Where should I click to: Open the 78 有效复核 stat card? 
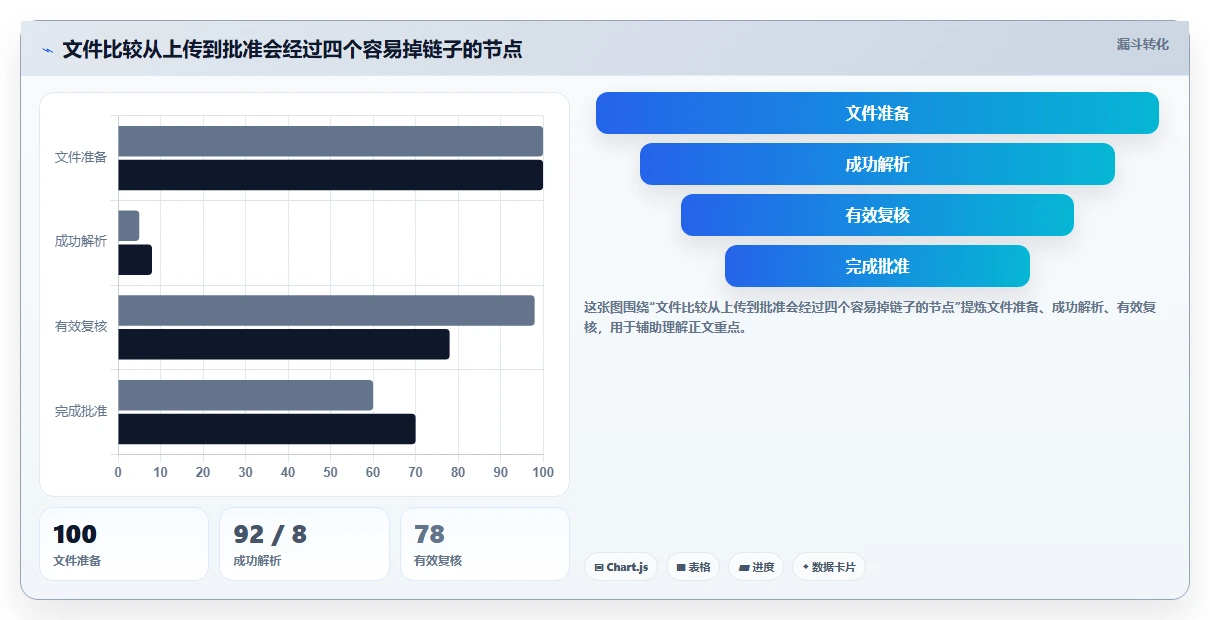coord(485,544)
